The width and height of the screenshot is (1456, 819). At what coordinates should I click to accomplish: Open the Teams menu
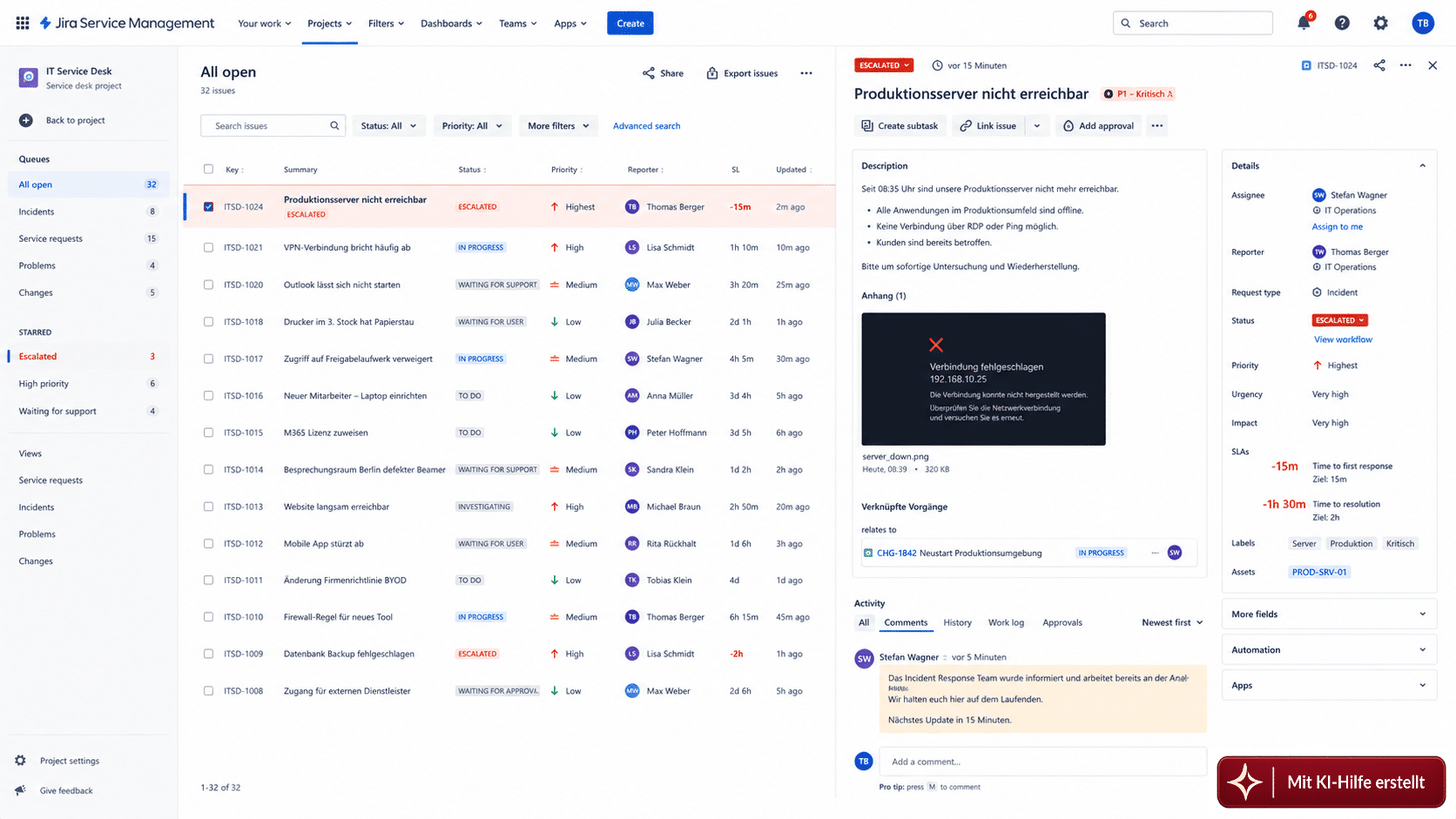(x=518, y=23)
